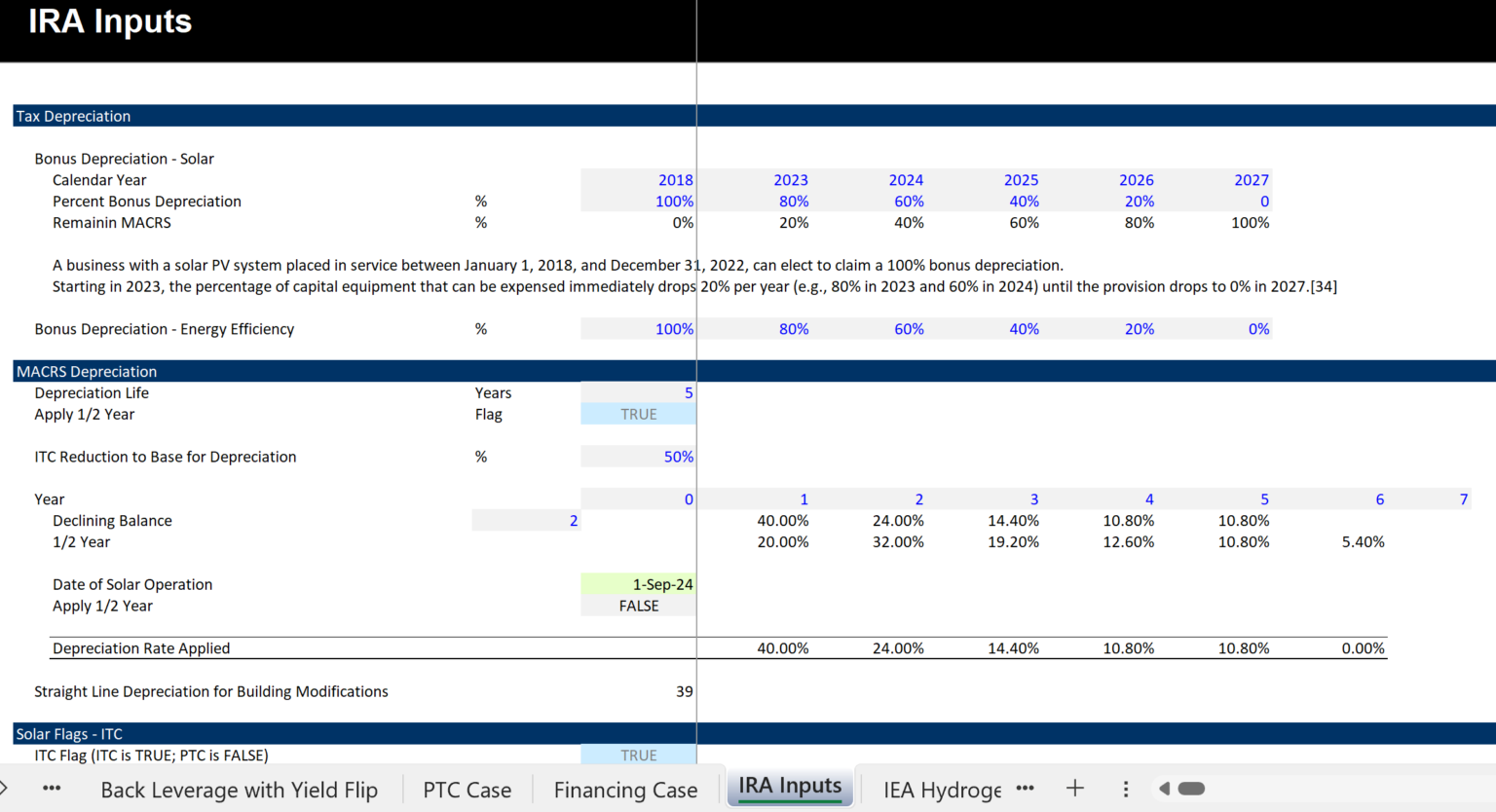Open the all-sheets menu via left ellipsis icon
This screenshot has height=812, width=1496.
pos(51,788)
